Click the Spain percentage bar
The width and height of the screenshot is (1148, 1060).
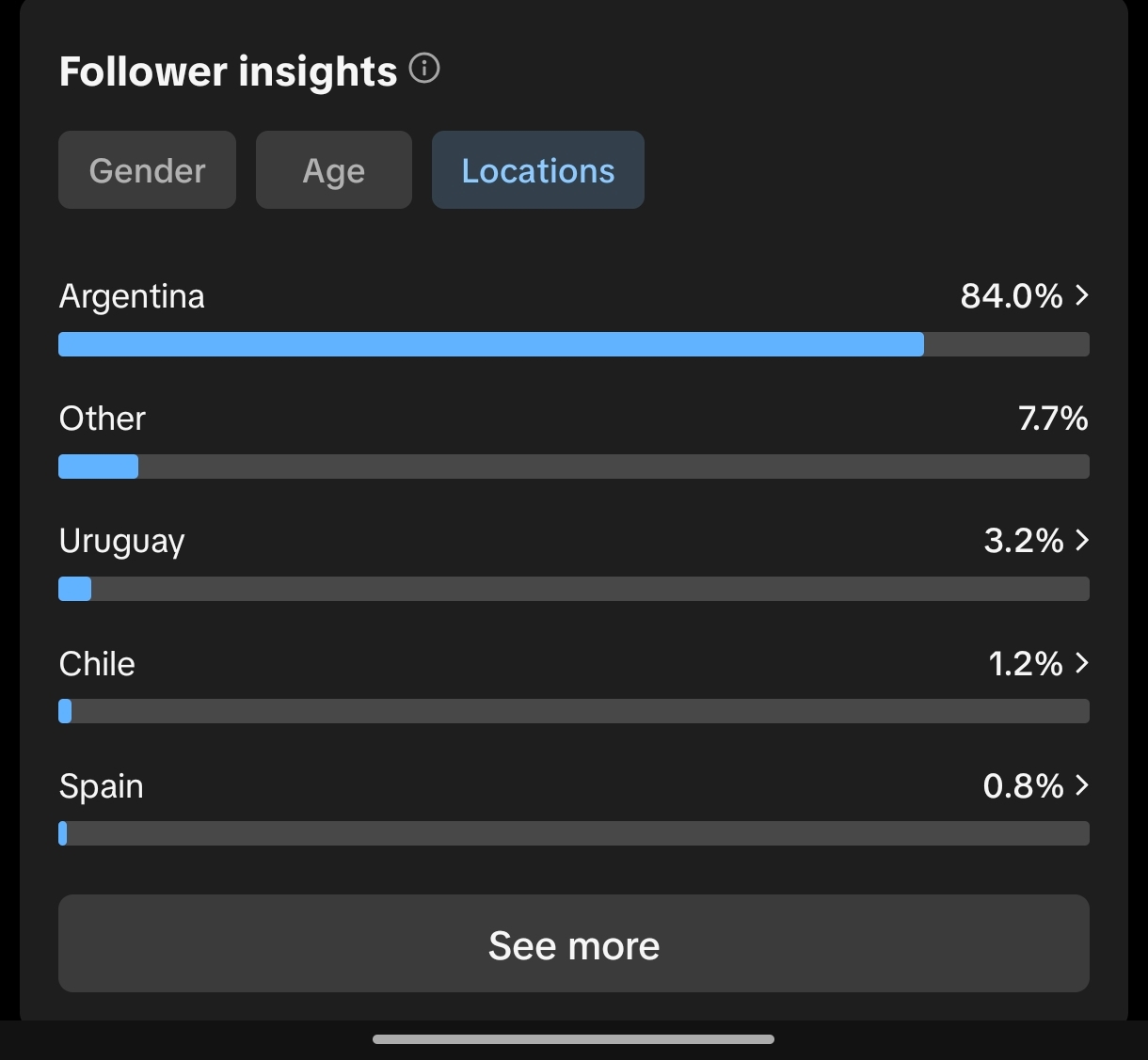(574, 833)
